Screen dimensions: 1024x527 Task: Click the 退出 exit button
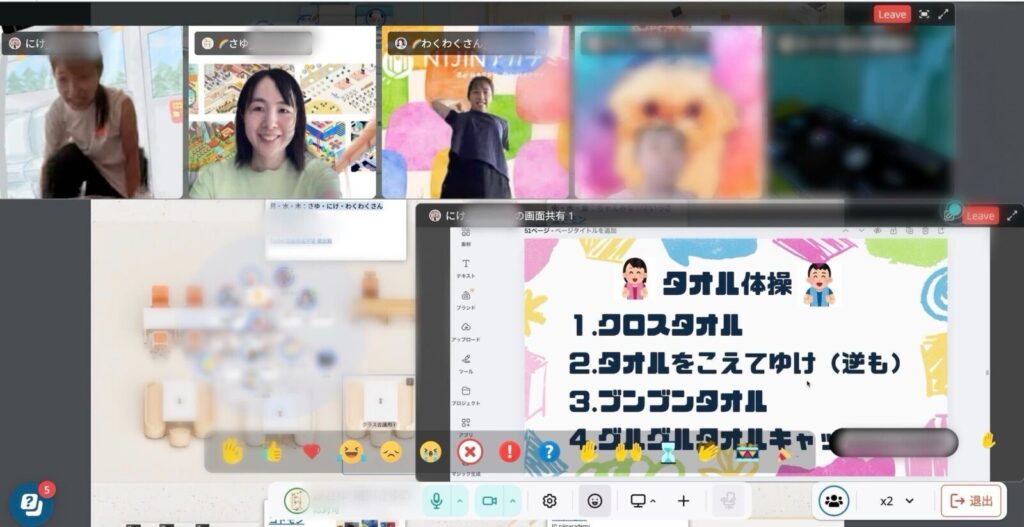click(x=973, y=501)
